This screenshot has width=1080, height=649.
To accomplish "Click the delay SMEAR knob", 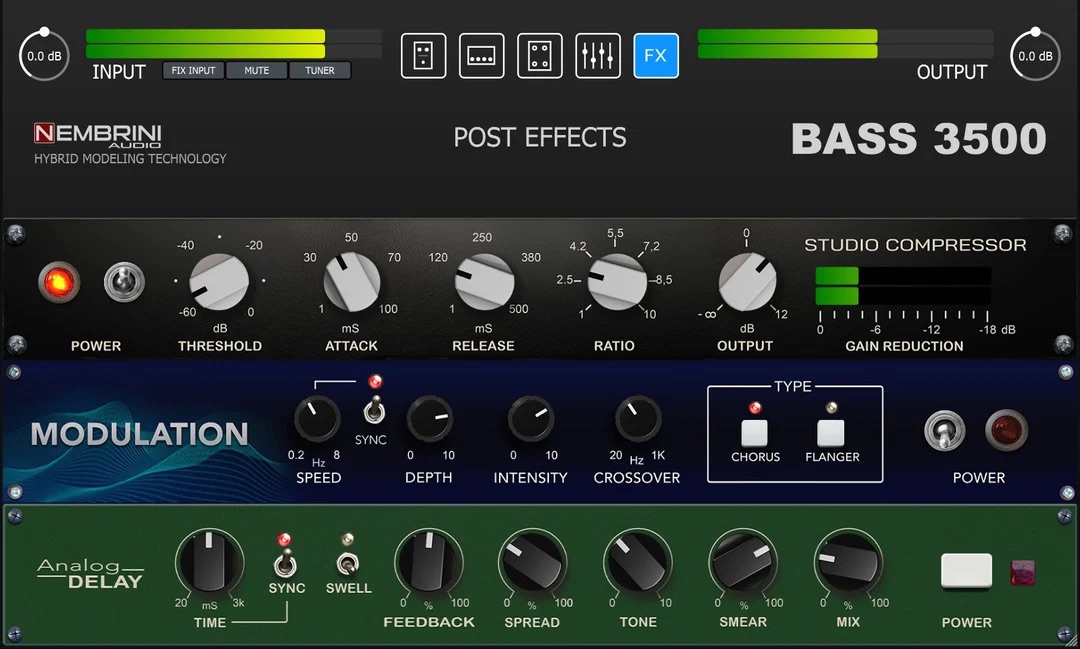I will [743, 562].
